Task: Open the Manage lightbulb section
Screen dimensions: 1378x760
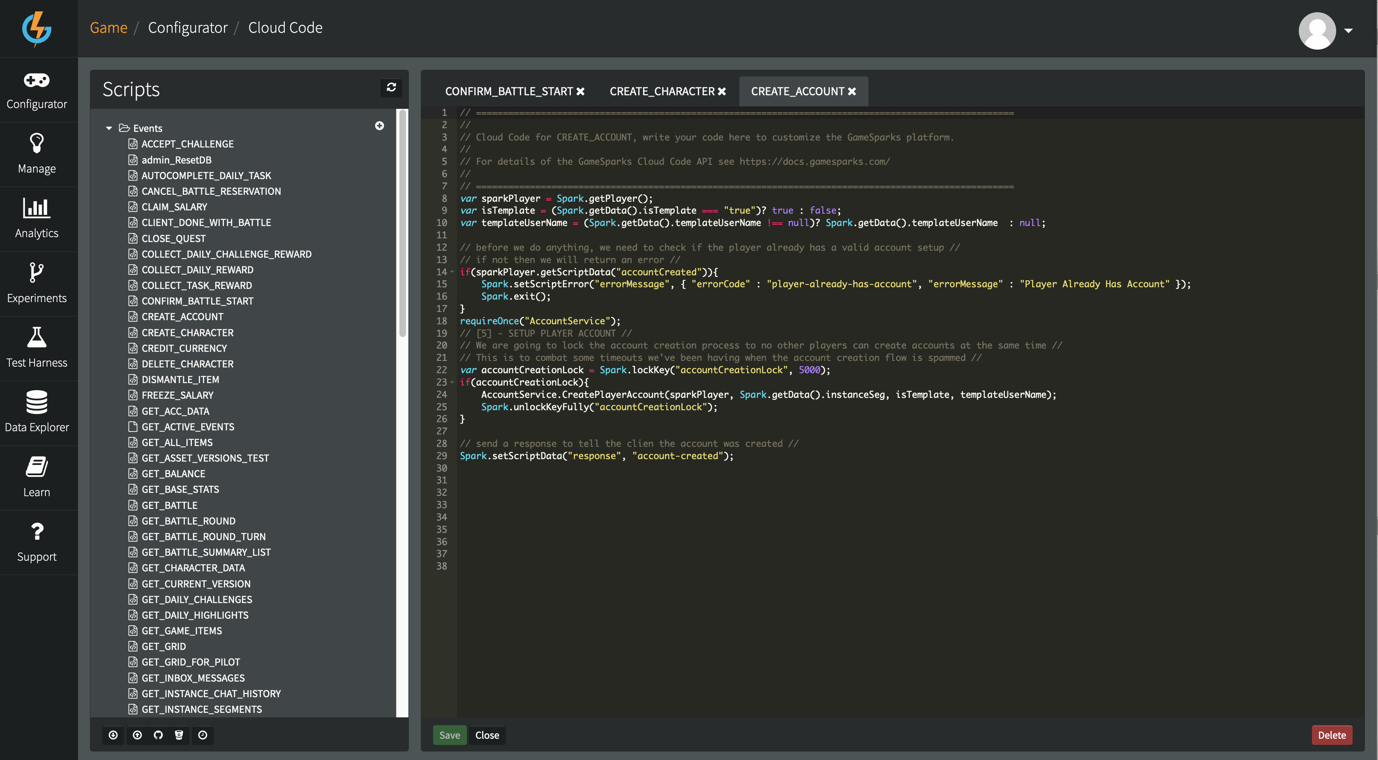Action: (37, 154)
